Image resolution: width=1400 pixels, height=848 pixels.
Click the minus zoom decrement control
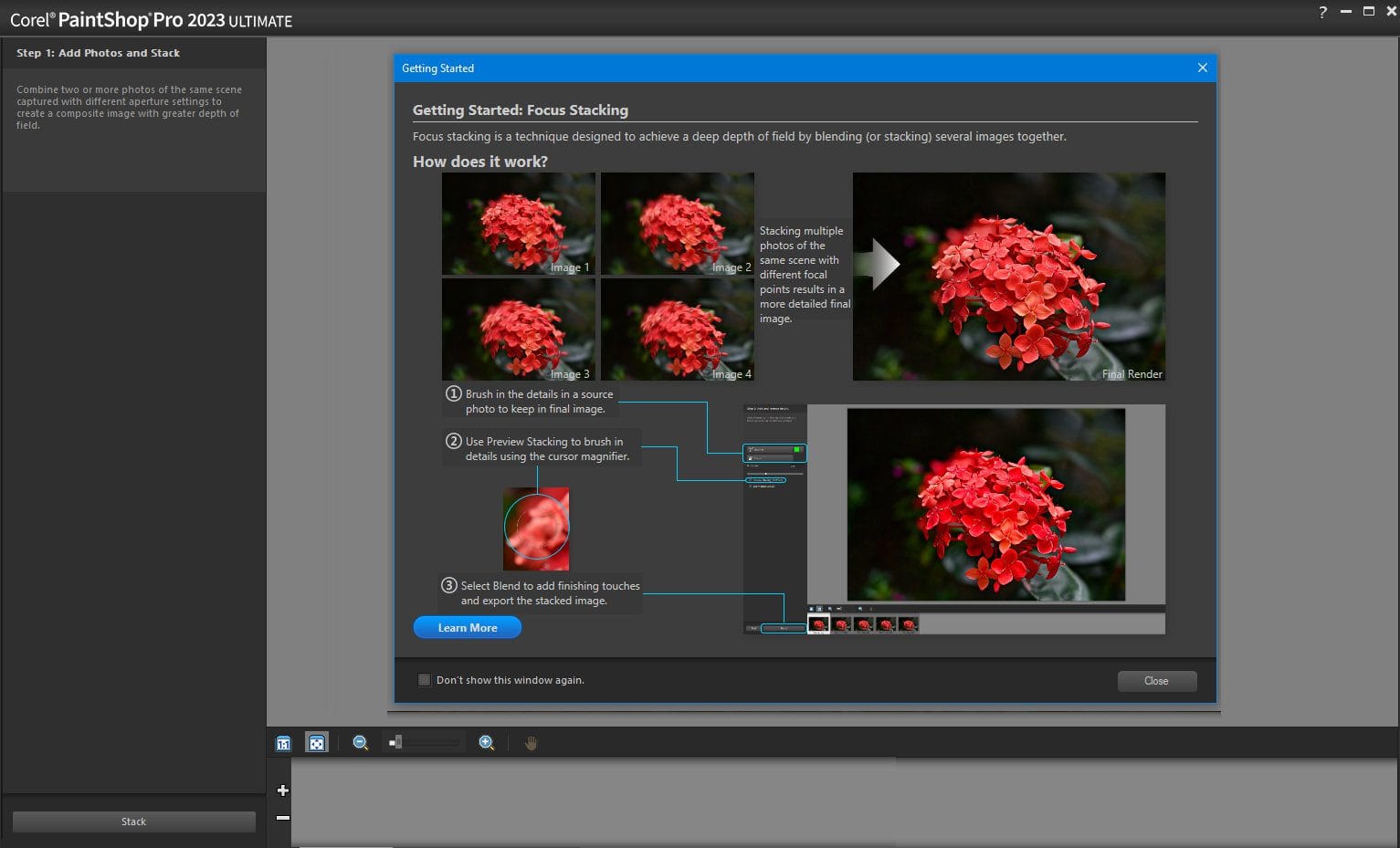[282, 817]
